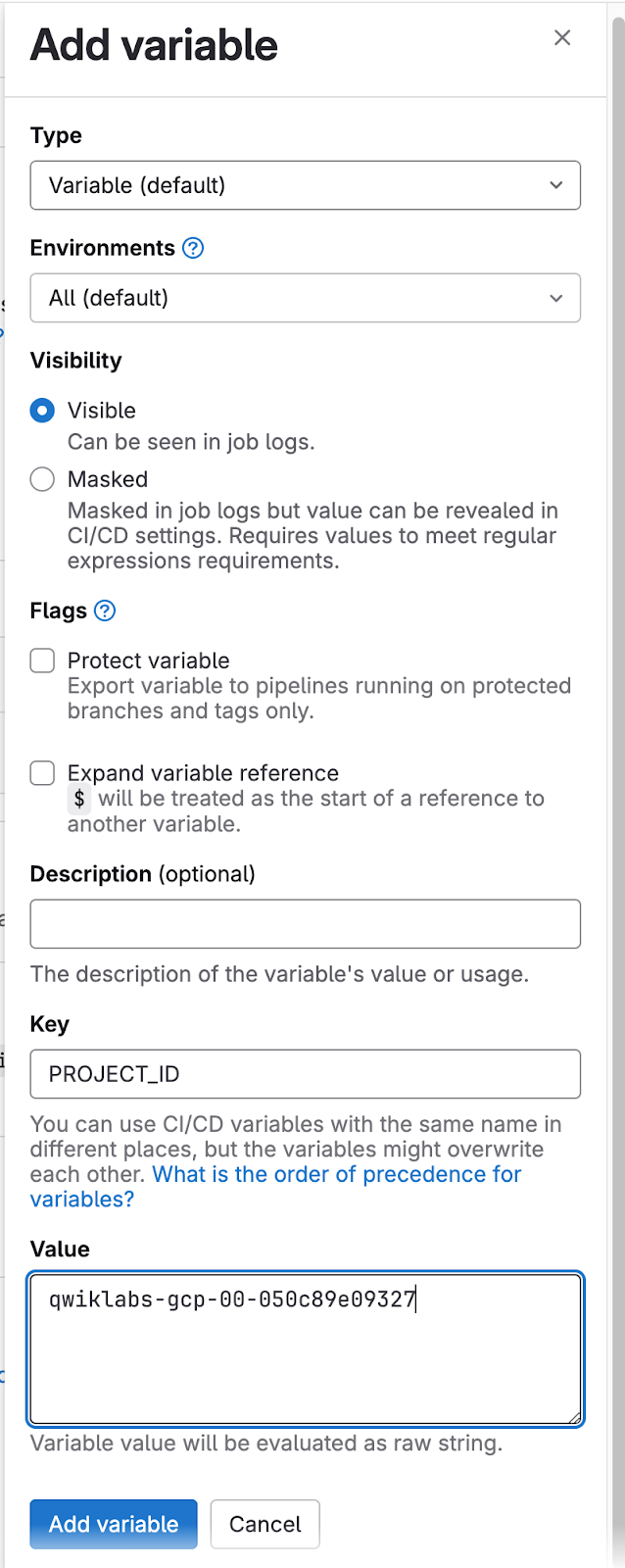Click the Add variable button
Screen dimensions: 625x1568
point(114,1524)
